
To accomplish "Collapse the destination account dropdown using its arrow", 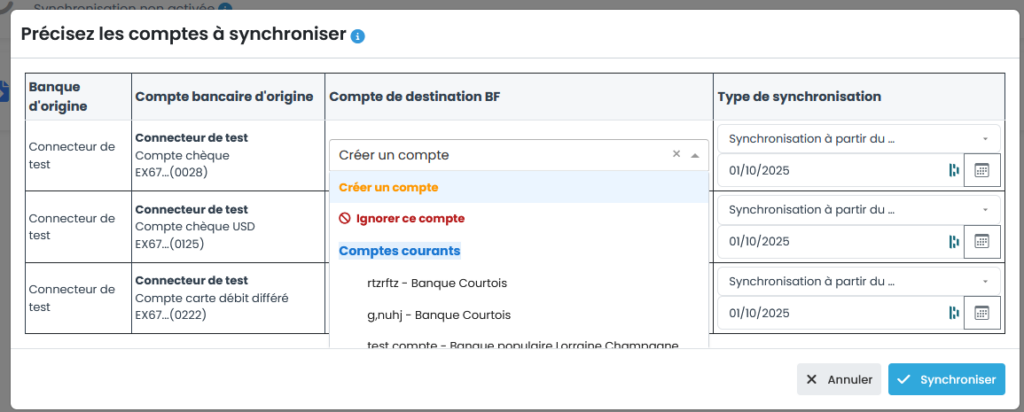I will coord(695,155).
